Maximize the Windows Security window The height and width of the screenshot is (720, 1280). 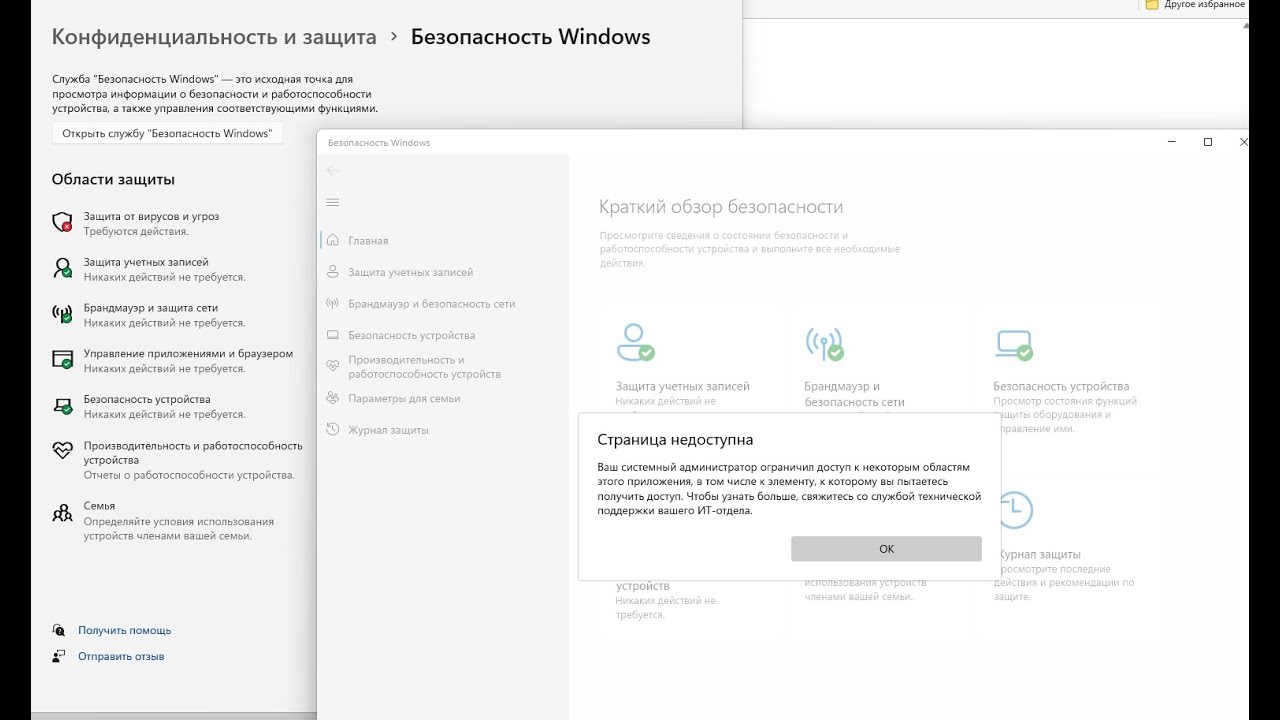[1208, 142]
